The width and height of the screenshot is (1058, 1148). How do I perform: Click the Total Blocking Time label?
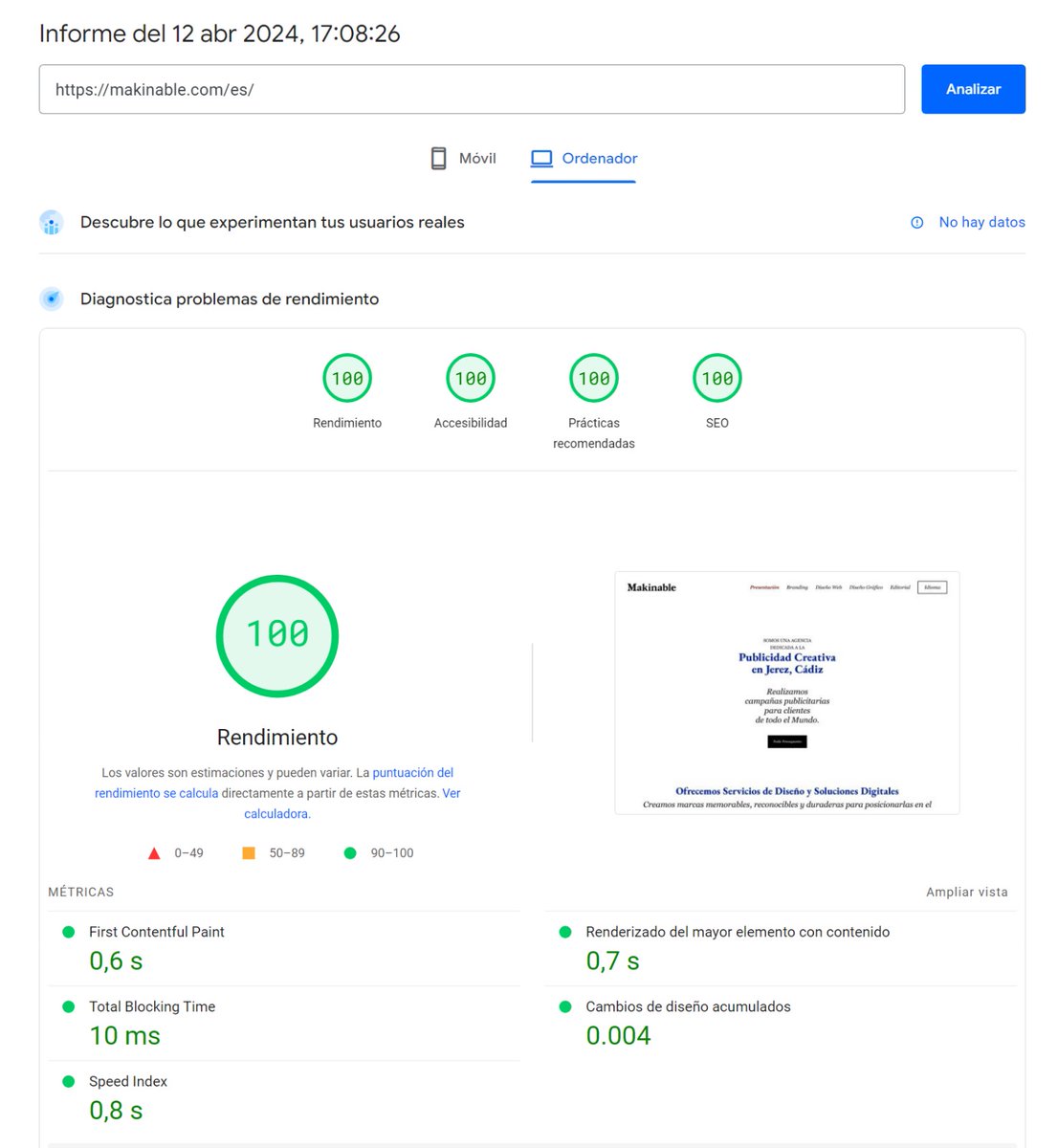point(152,1006)
